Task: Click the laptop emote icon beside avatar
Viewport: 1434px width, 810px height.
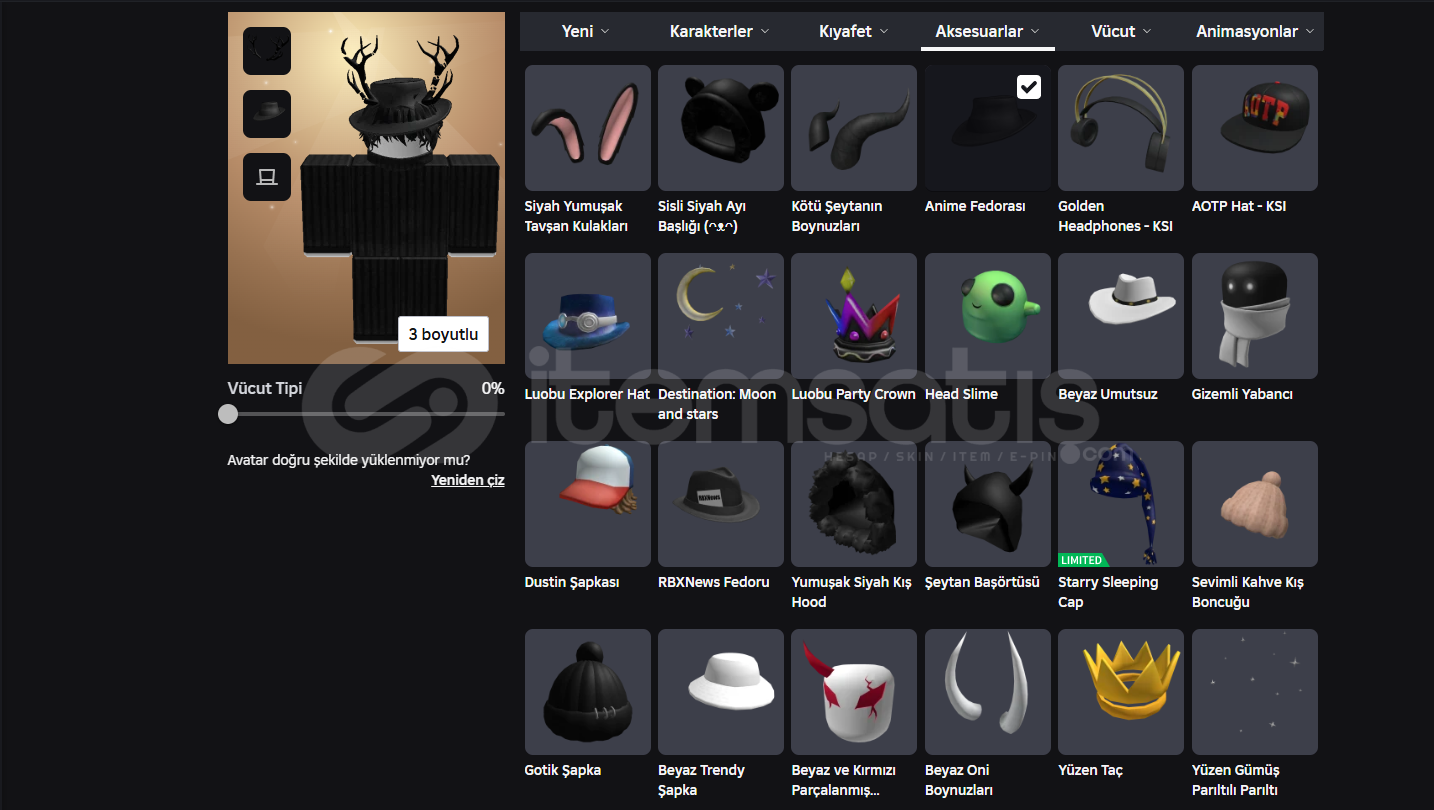Action: click(267, 177)
